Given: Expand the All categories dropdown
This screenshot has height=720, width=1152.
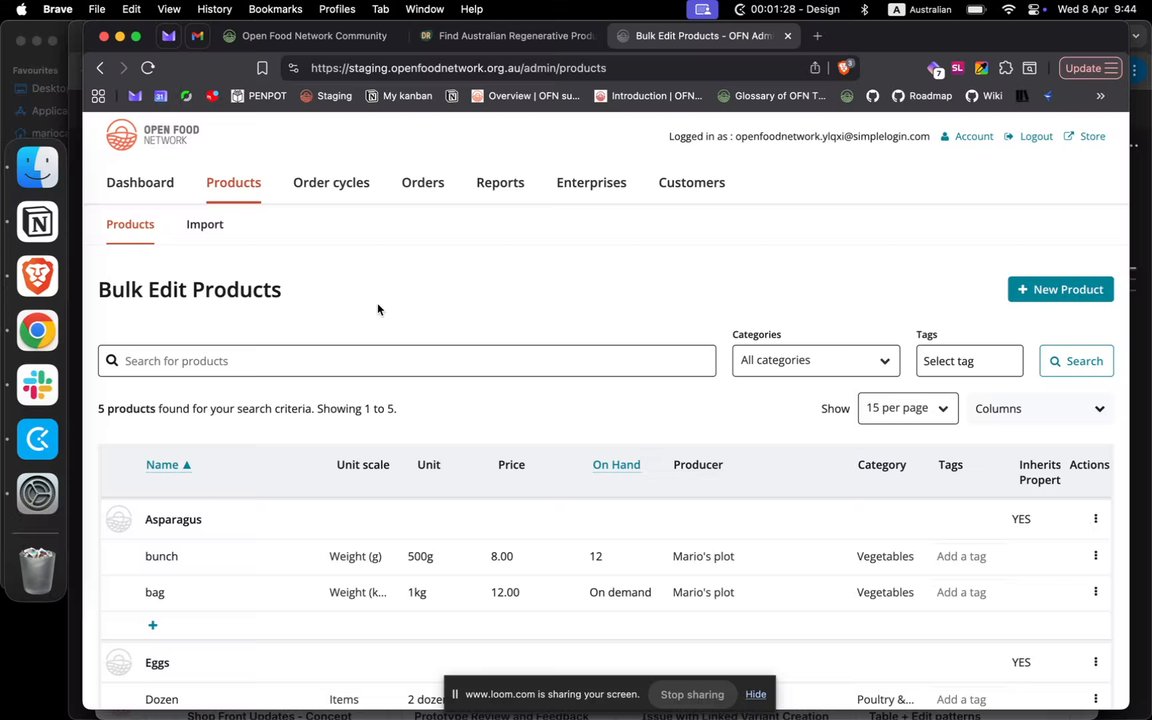Looking at the screenshot, I should tap(815, 361).
